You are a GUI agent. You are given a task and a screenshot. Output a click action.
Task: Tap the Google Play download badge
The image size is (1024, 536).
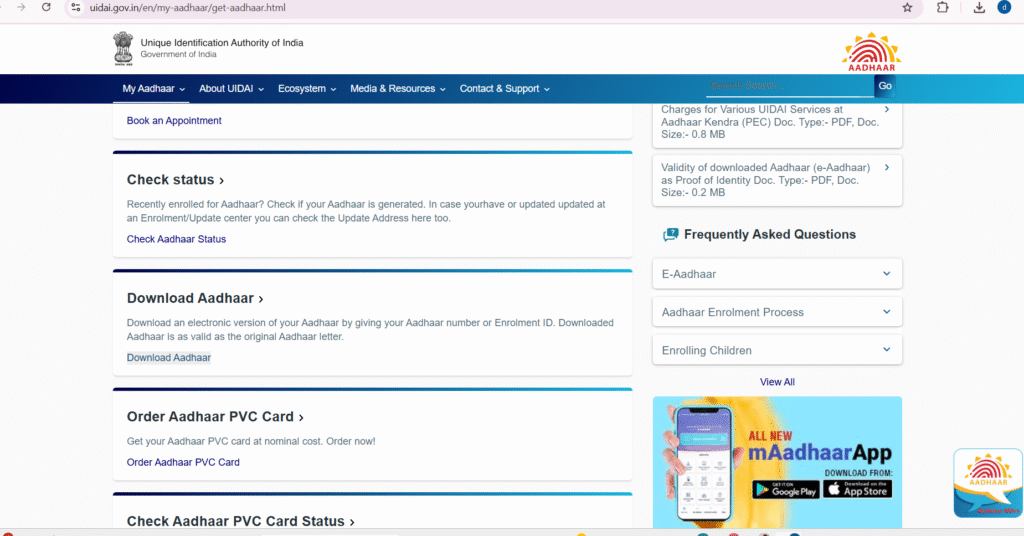[x=785, y=489]
